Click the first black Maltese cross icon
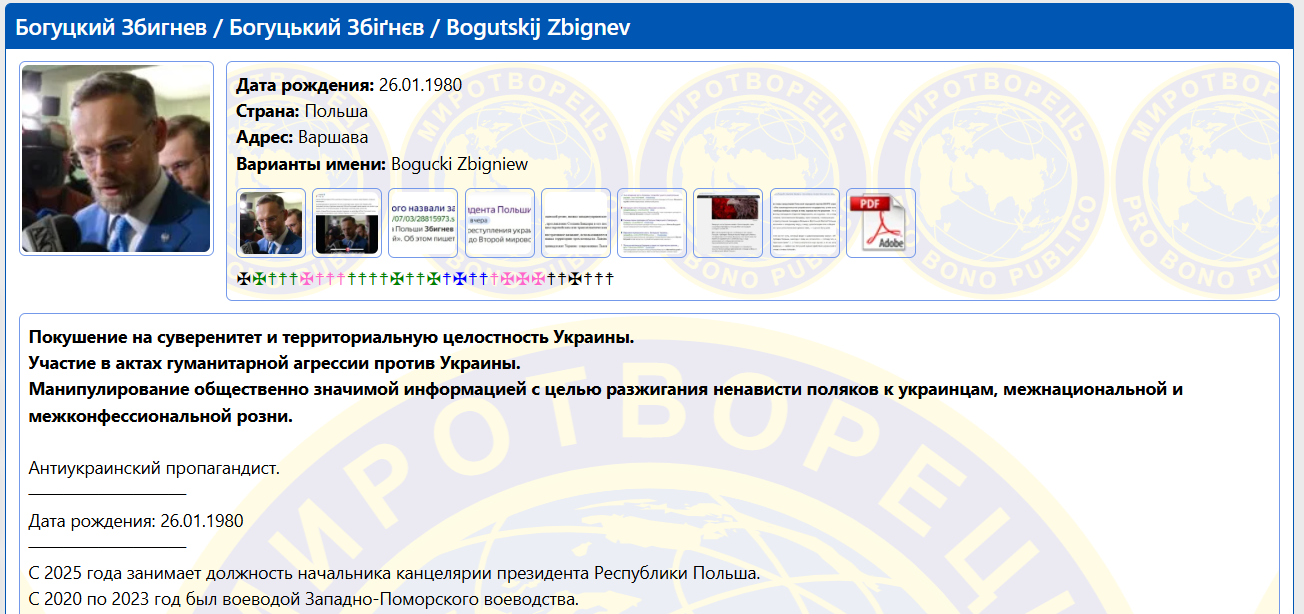Screen dimensions: 1304x614 [x=243, y=278]
